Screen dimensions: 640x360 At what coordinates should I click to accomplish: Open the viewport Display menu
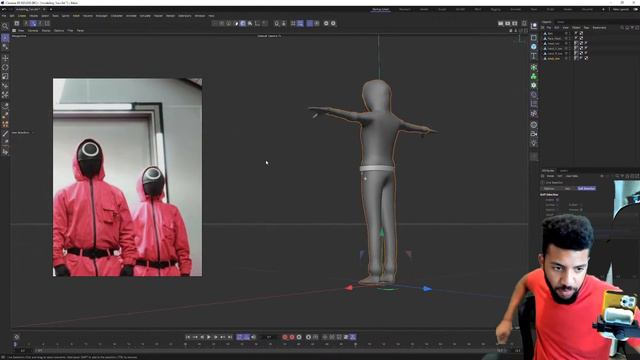[x=46, y=31]
